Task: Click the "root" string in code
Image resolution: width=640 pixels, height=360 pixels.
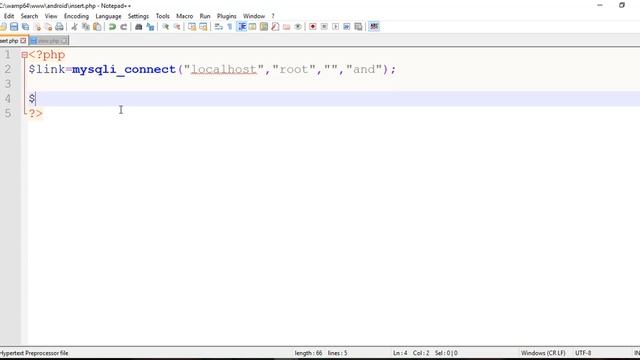Action: pyautogui.click(x=294, y=69)
